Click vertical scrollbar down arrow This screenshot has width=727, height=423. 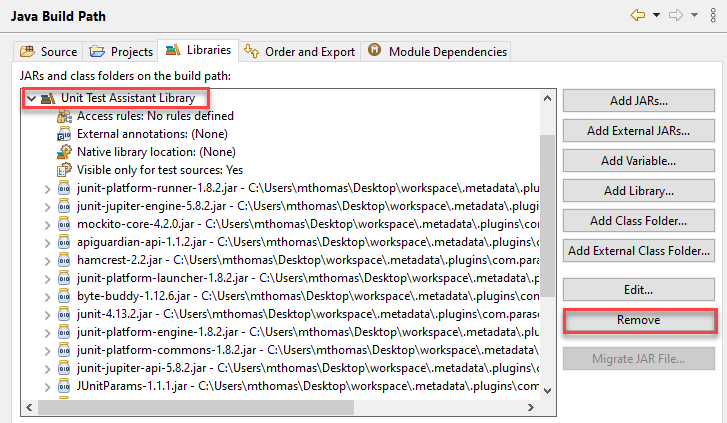click(548, 391)
